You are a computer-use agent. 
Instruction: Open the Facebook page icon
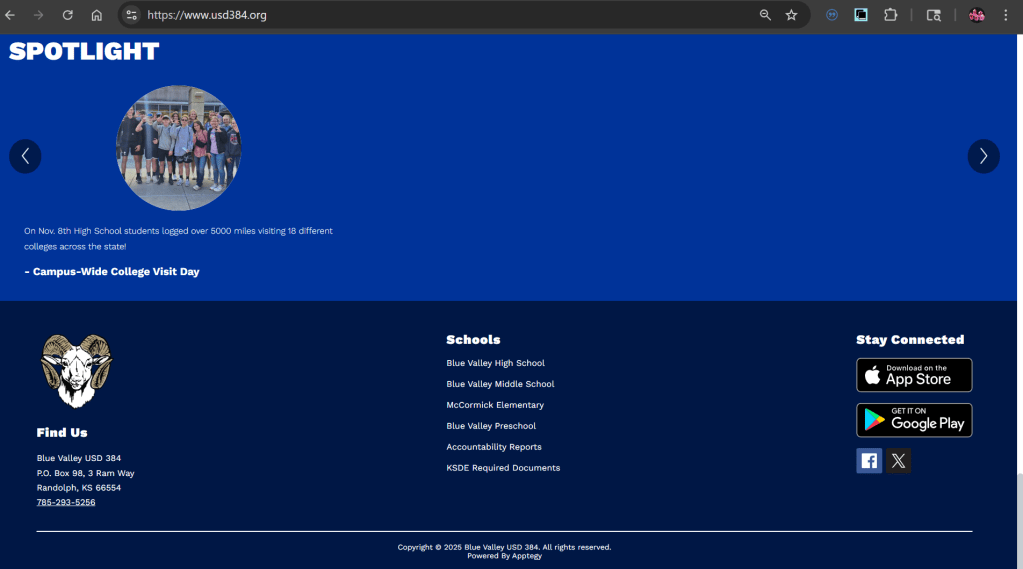click(x=869, y=461)
